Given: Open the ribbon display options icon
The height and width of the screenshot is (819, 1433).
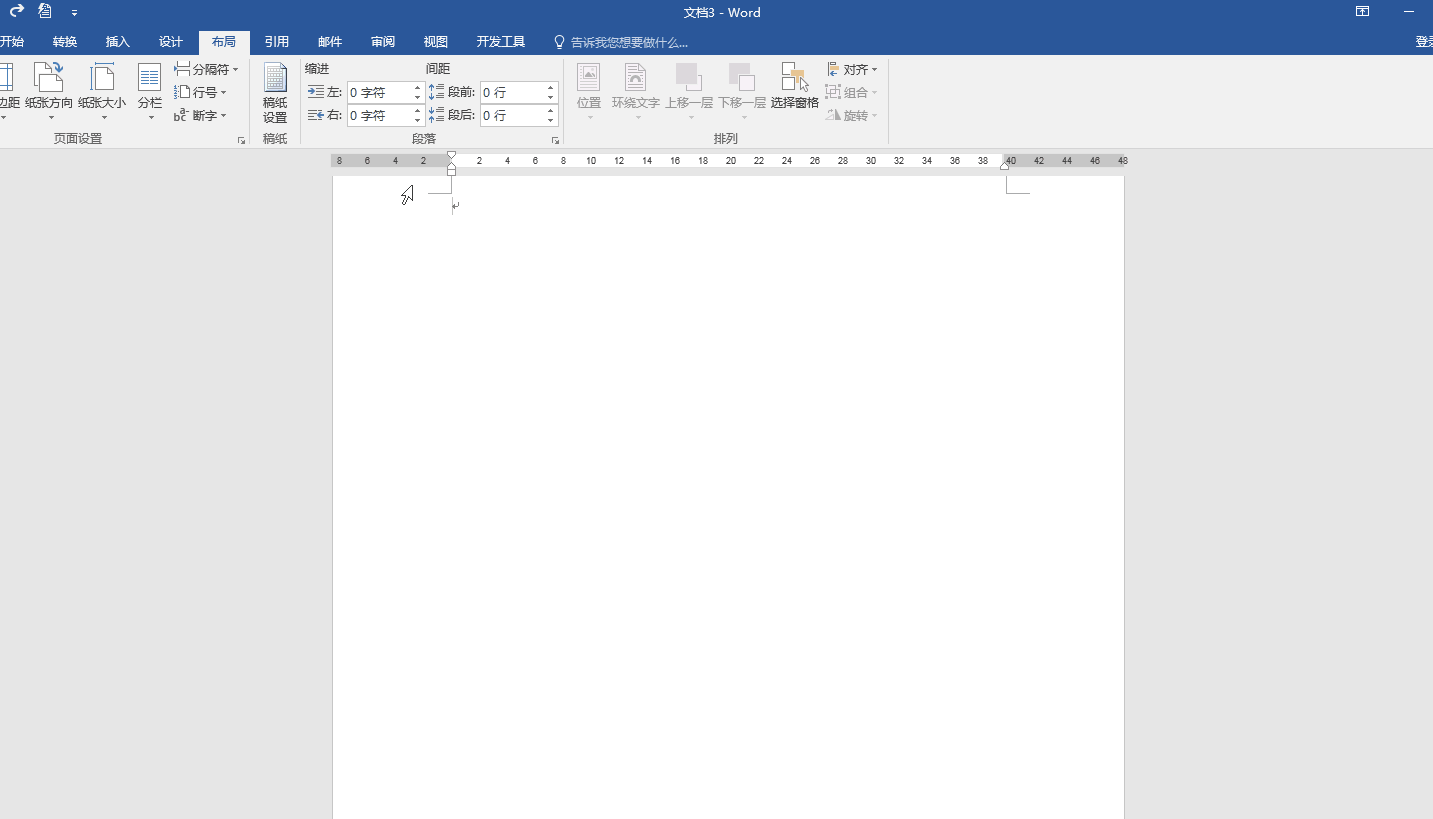Looking at the screenshot, I should point(1362,12).
